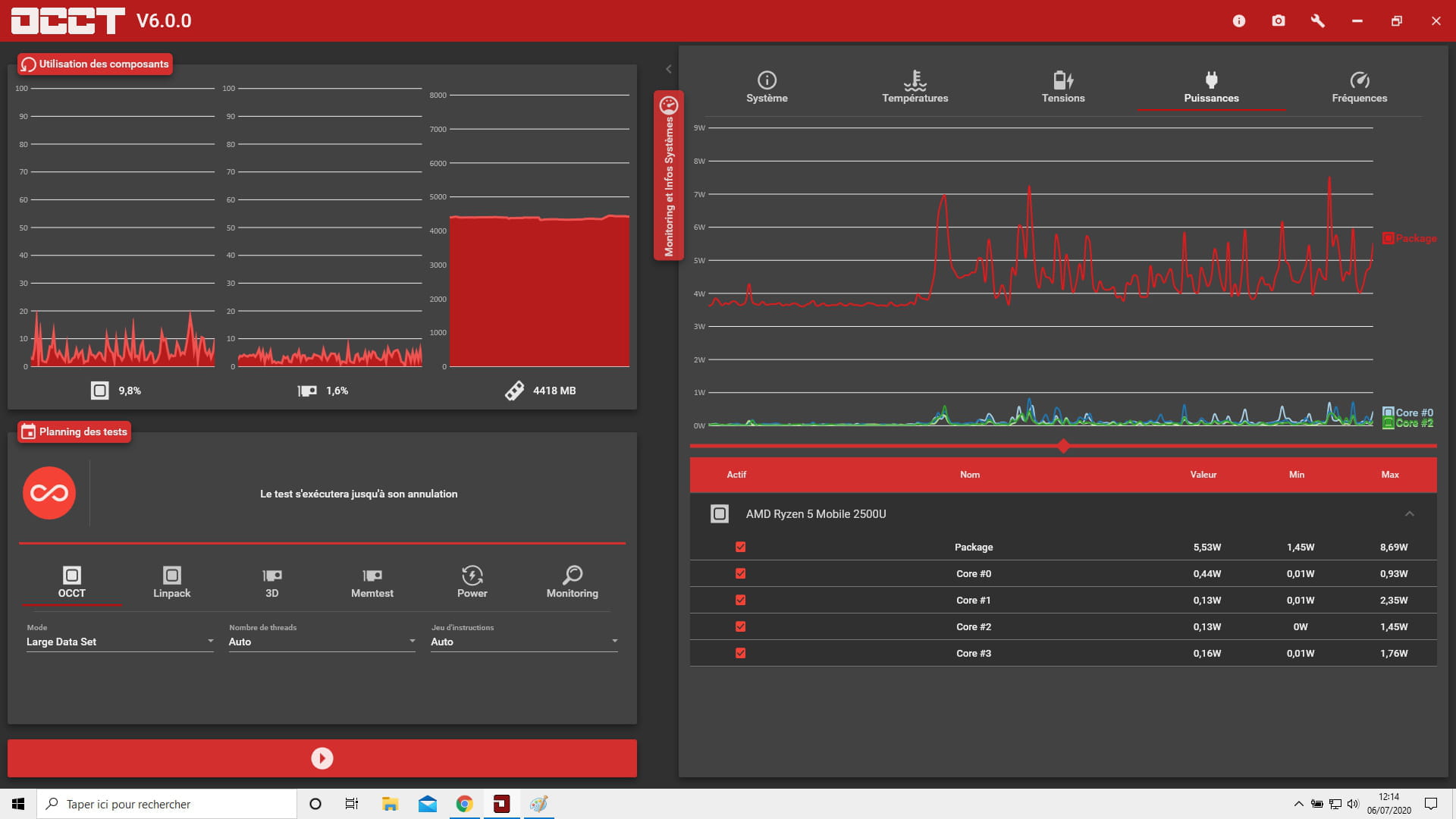Click the red diamond graph splitter handle
Image resolution: width=1456 pixels, height=819 pixels.
click(x=1063, y=446)
